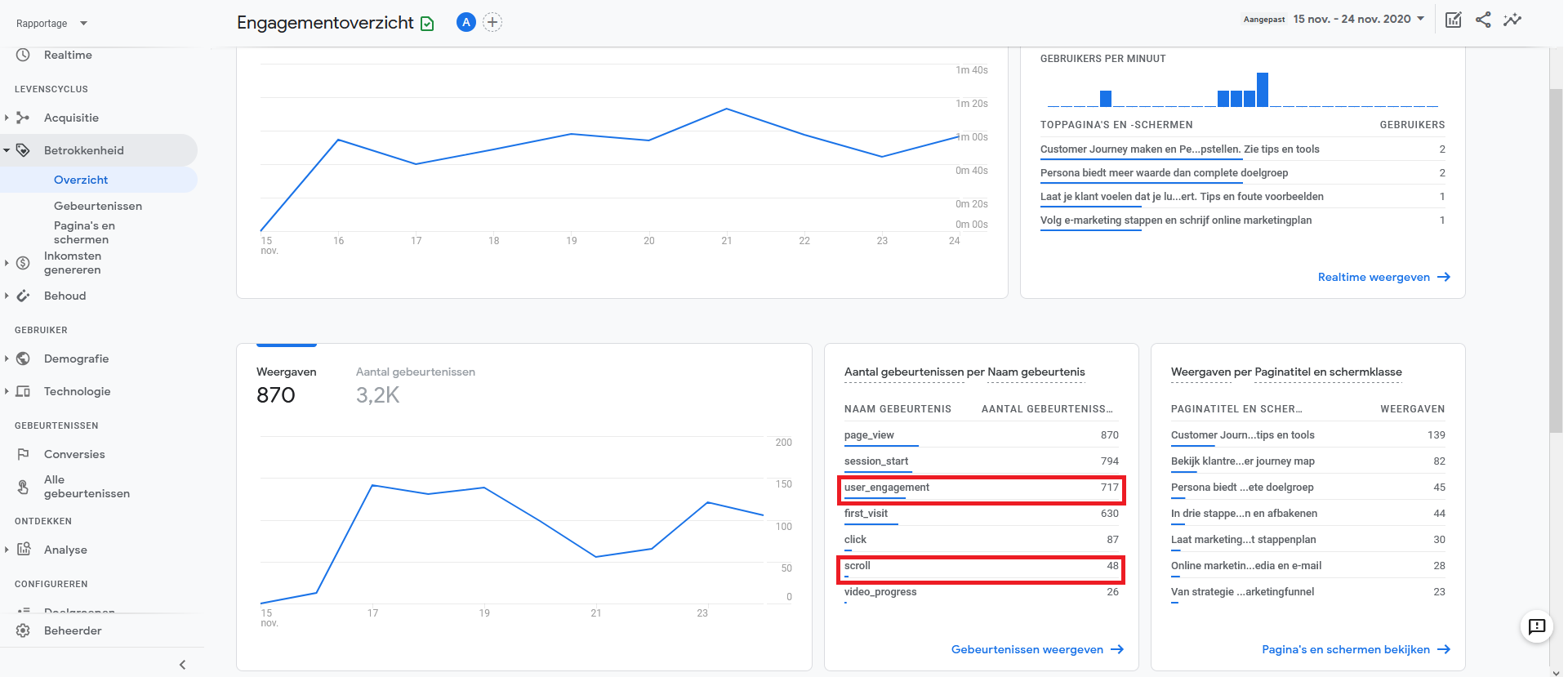Open the Rapportage dropdown

(x=51, y=23)
